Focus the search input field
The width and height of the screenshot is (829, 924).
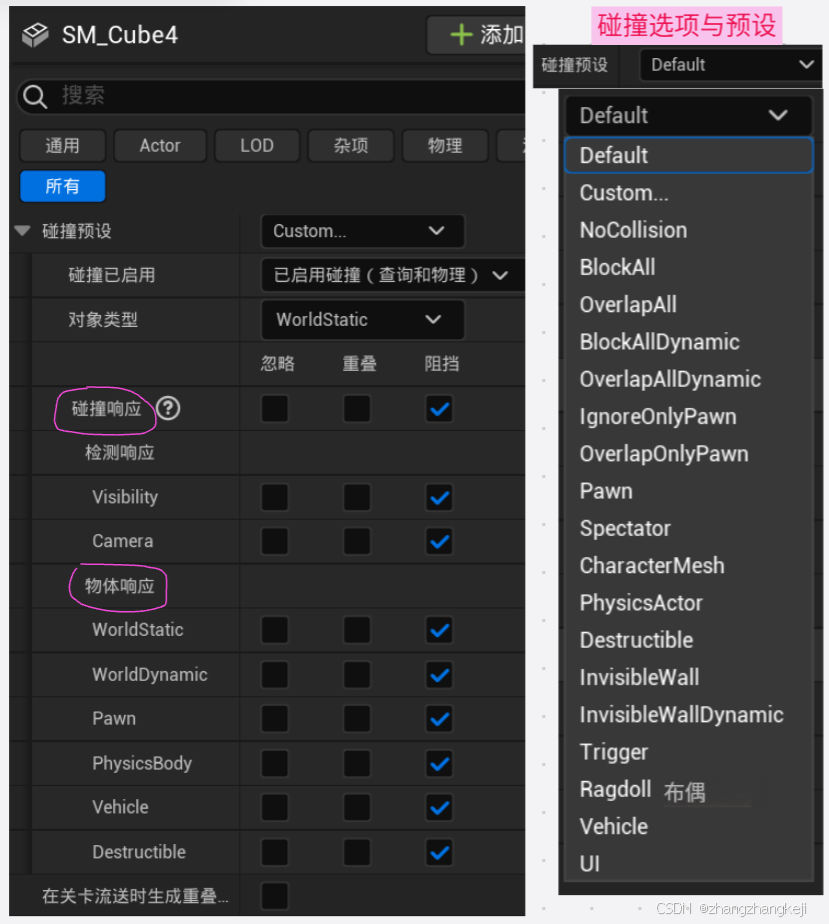[x=271, y=96]
